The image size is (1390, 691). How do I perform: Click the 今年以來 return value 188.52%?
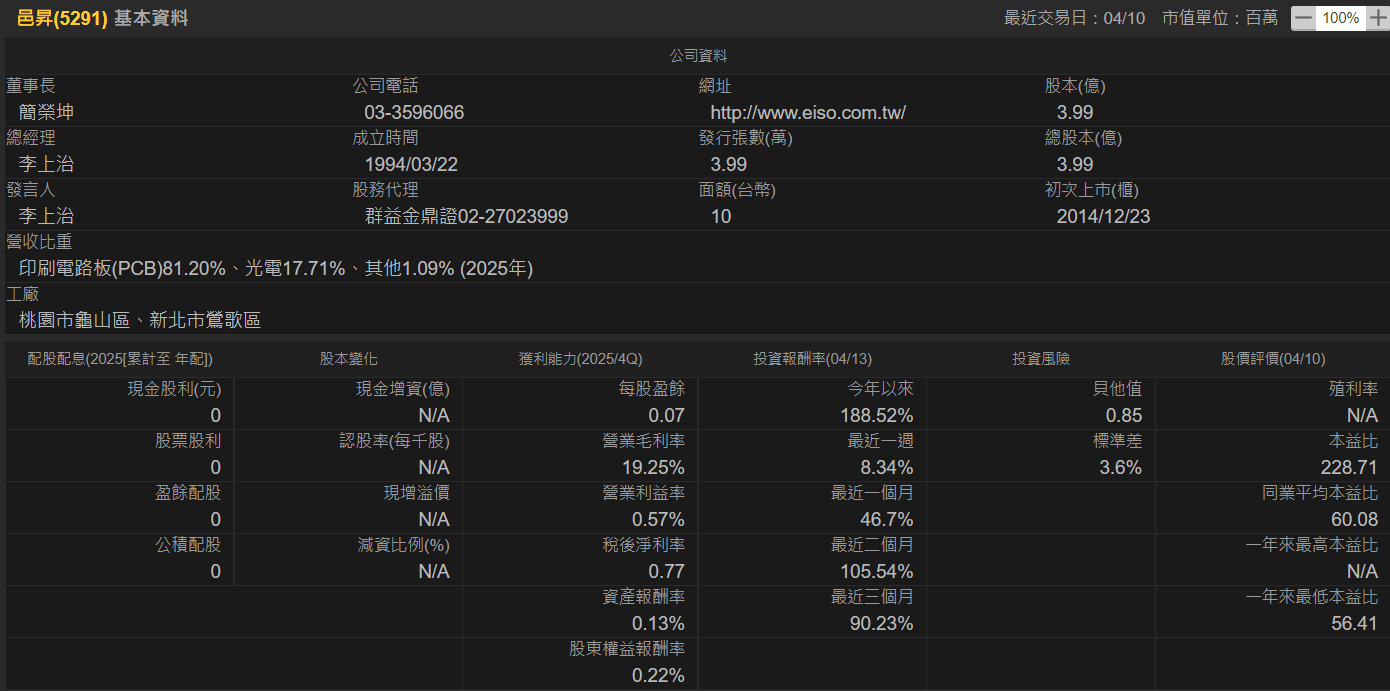[877, 415]
